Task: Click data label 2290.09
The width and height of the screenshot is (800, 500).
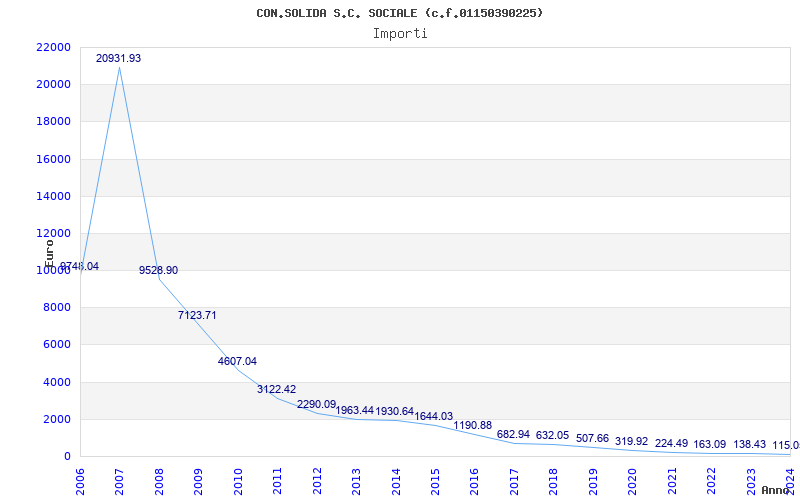Action: pyautogui.click(x=316, y=405)
